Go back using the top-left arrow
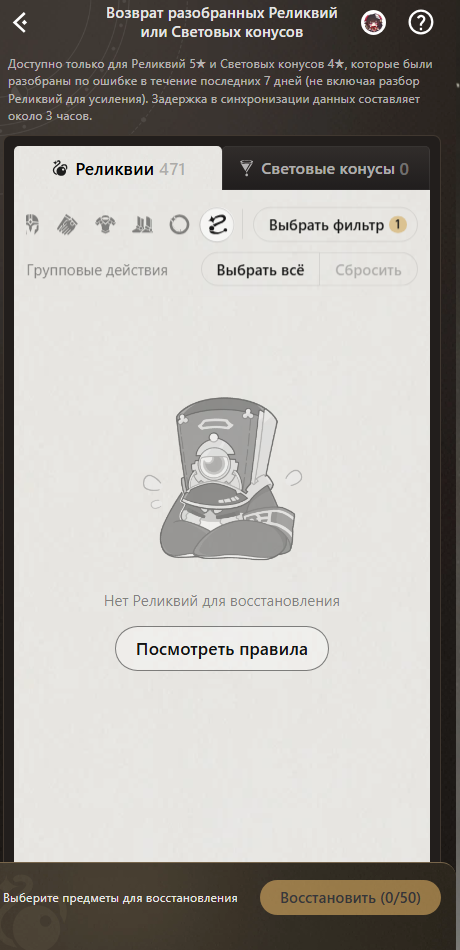 point(21,23)
